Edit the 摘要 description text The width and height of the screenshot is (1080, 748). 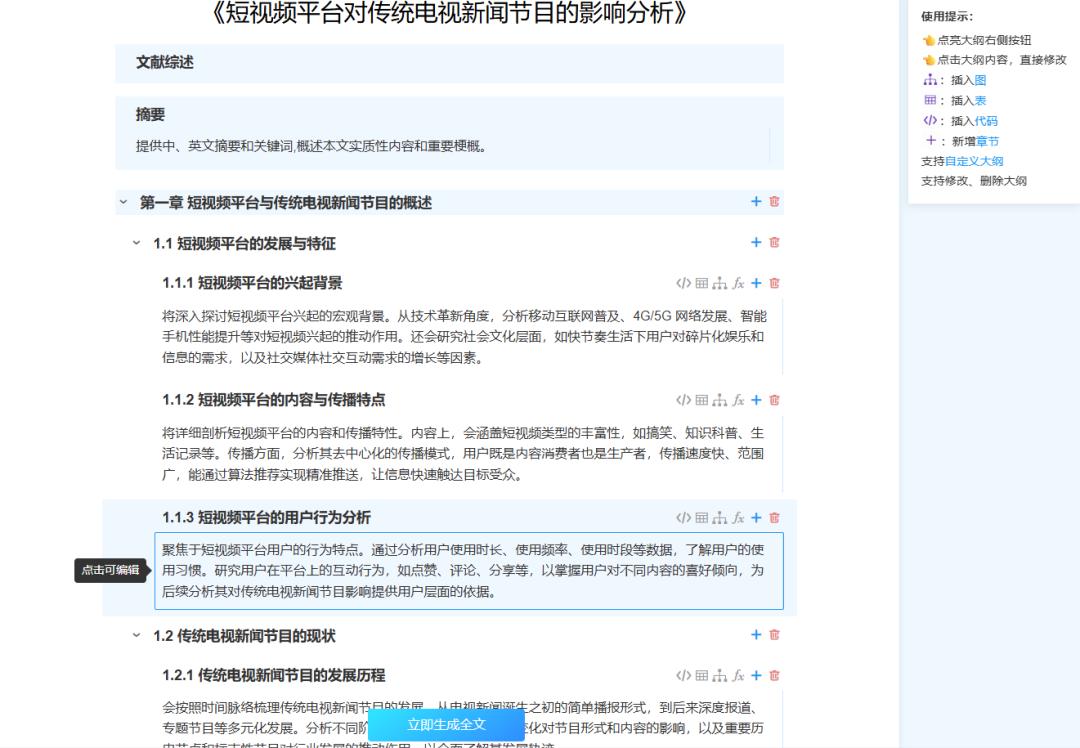311,146
